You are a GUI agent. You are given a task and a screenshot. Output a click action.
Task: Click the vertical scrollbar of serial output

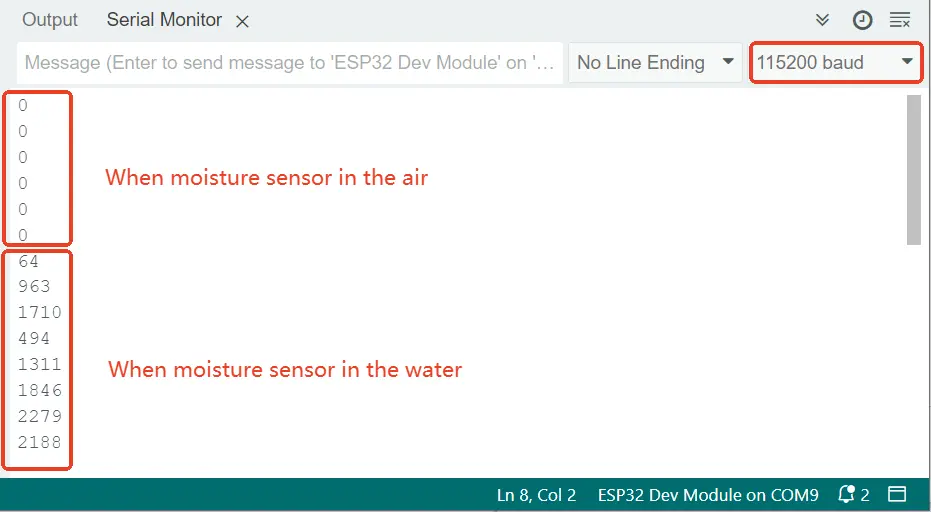(913, 170)
